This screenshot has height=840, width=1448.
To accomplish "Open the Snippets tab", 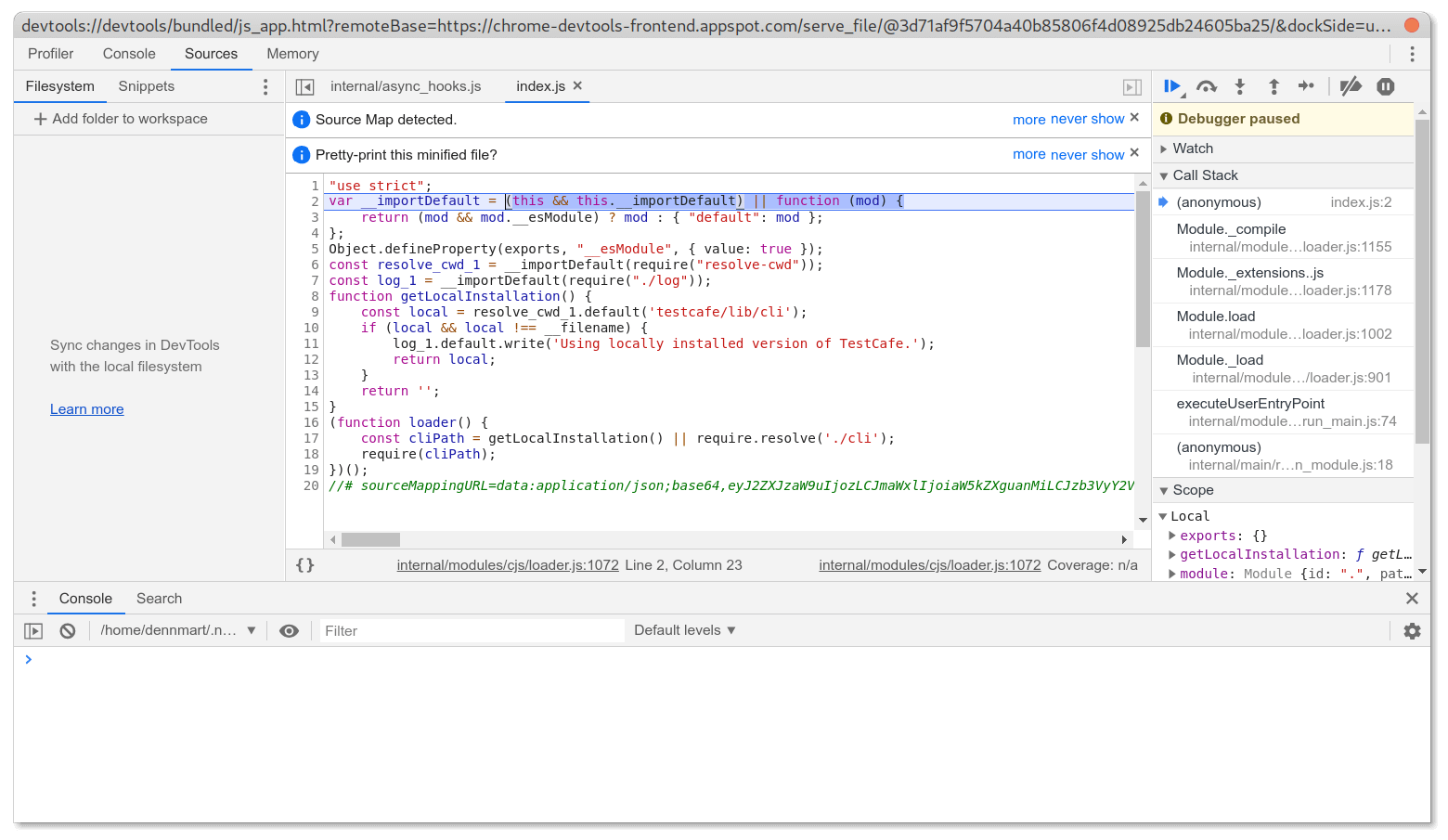I will pos(146,86).
